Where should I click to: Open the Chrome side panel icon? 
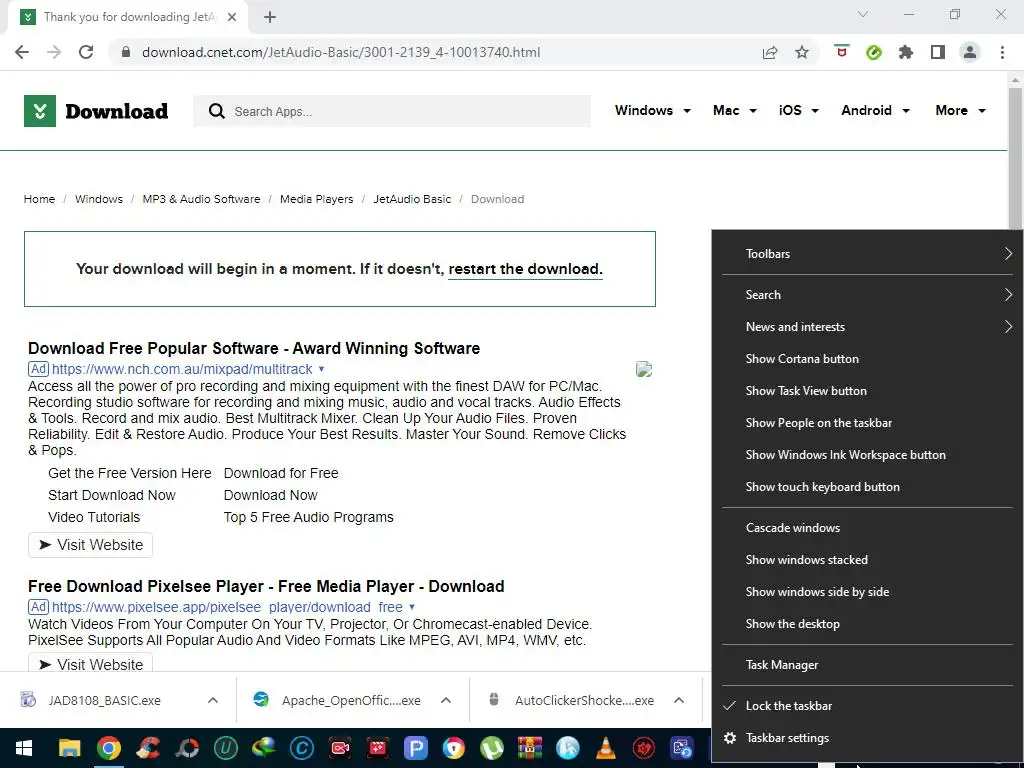coord(938,52)
